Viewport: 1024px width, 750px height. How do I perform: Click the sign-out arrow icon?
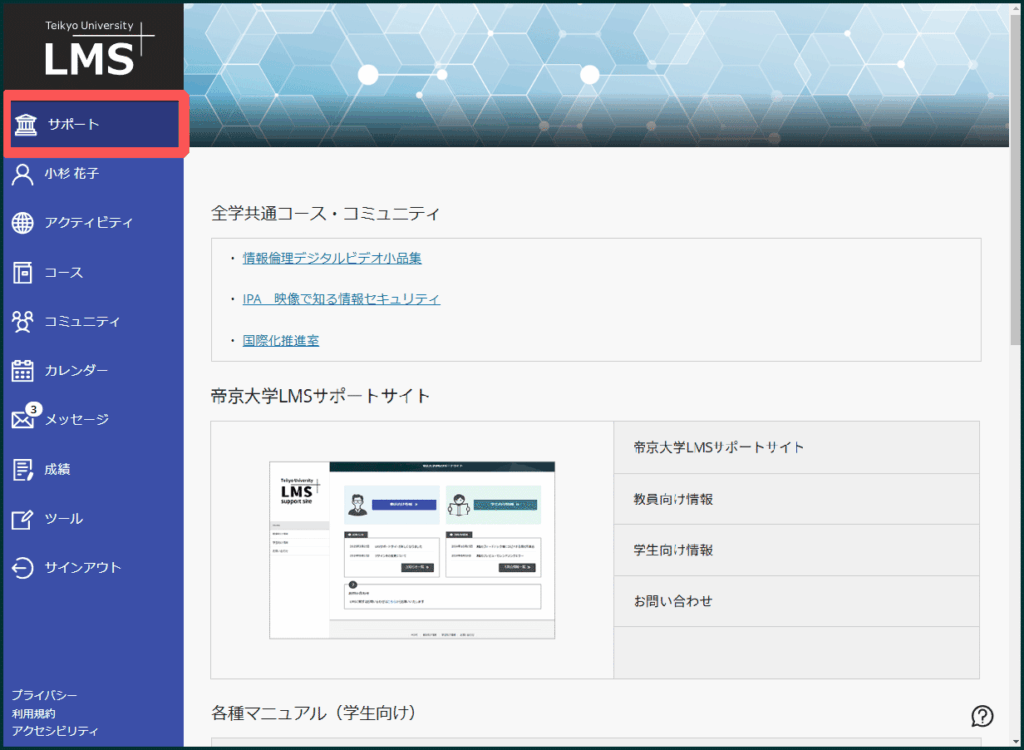pos(23,568)
